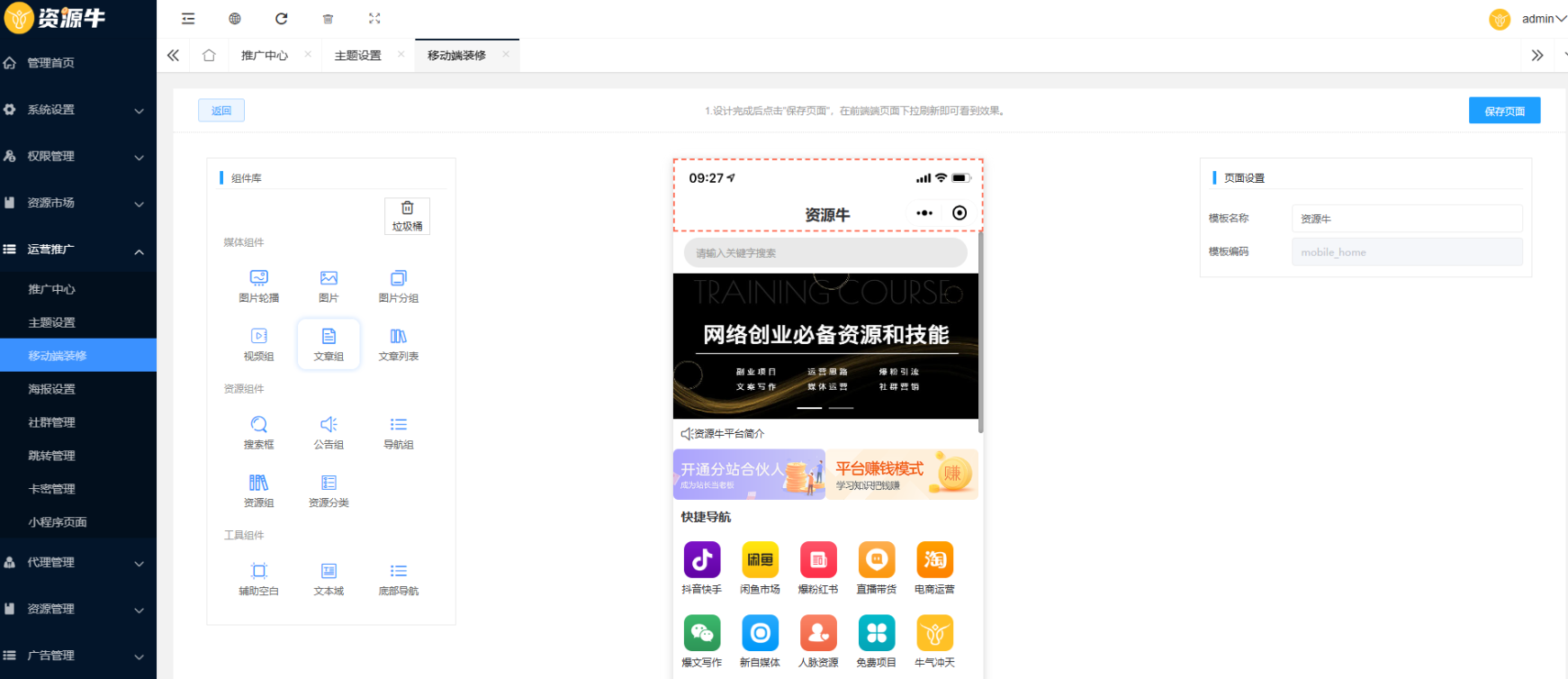Image resolution: width=1568 pixels, height=679 pixels.
Task: Open 主题设置 in sidebar submenu
Action: (78, 322)
